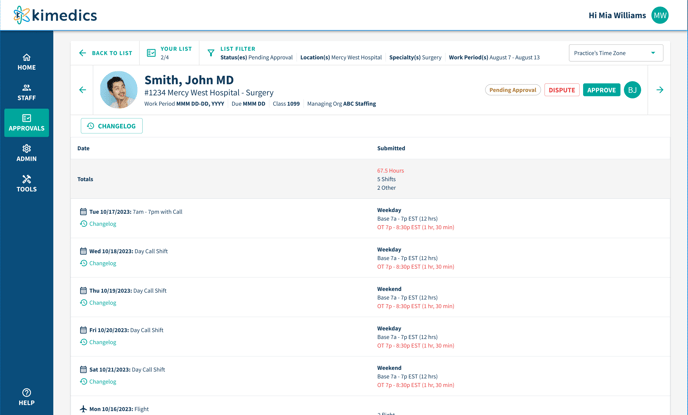The width and height of the screenshot is (688, 415).
Task: Click the BJ user avatar badge
Action: point(632,90)
